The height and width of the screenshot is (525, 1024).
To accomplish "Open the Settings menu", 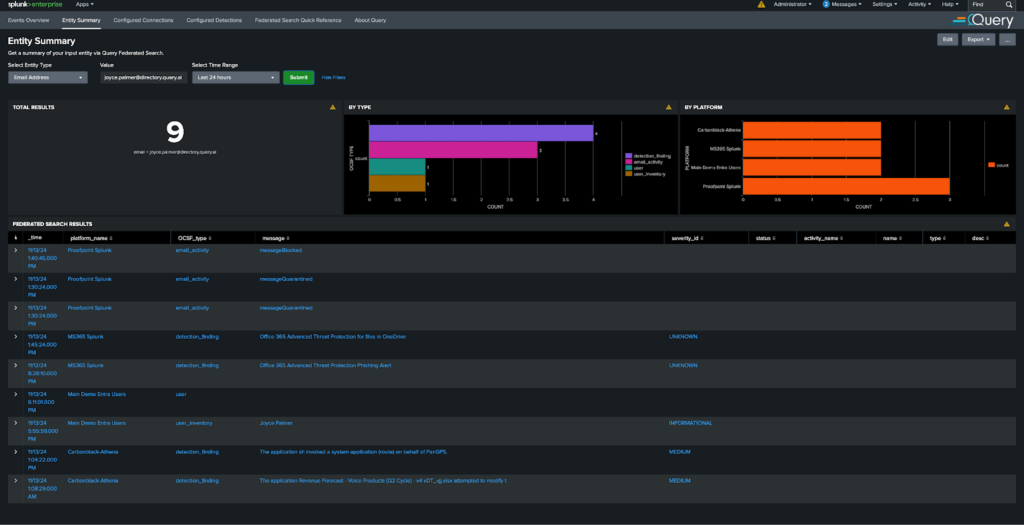I will (x=884, y=5).
